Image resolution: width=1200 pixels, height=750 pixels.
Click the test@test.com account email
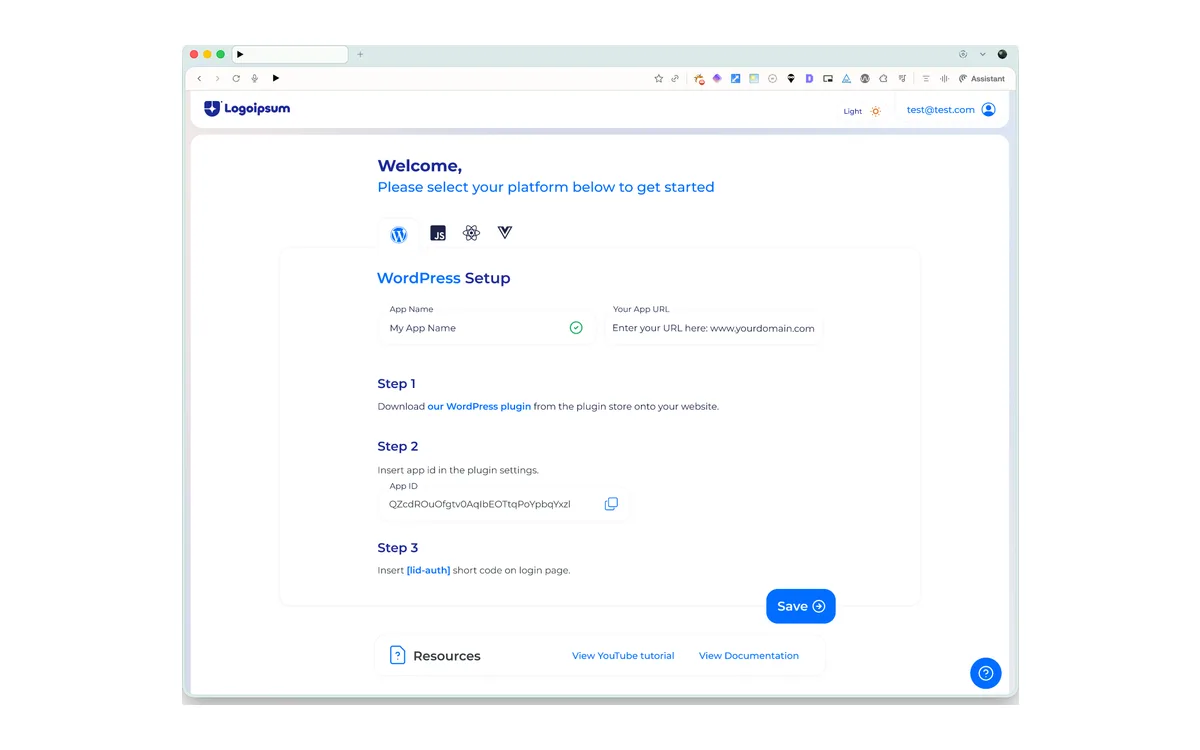tap(941, 110)
